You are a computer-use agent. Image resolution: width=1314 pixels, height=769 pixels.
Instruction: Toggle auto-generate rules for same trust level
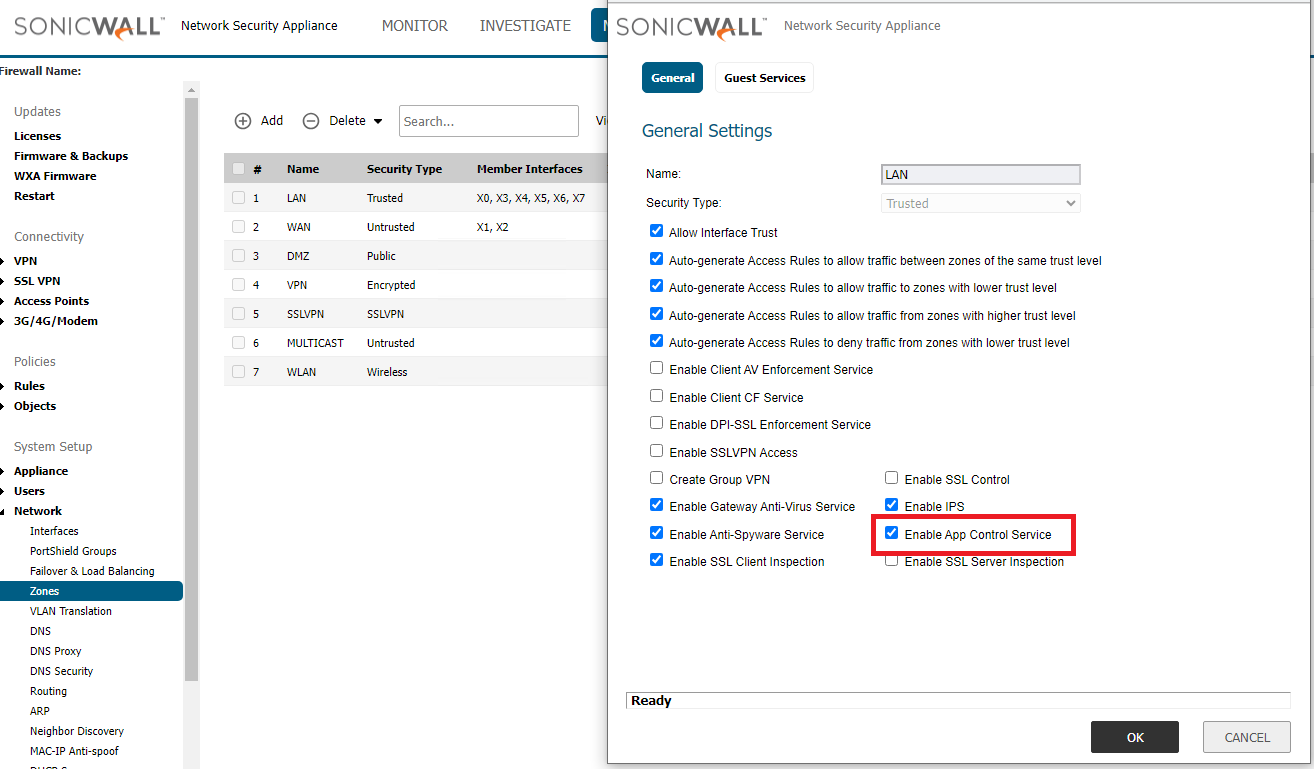(x=656, y=259)
